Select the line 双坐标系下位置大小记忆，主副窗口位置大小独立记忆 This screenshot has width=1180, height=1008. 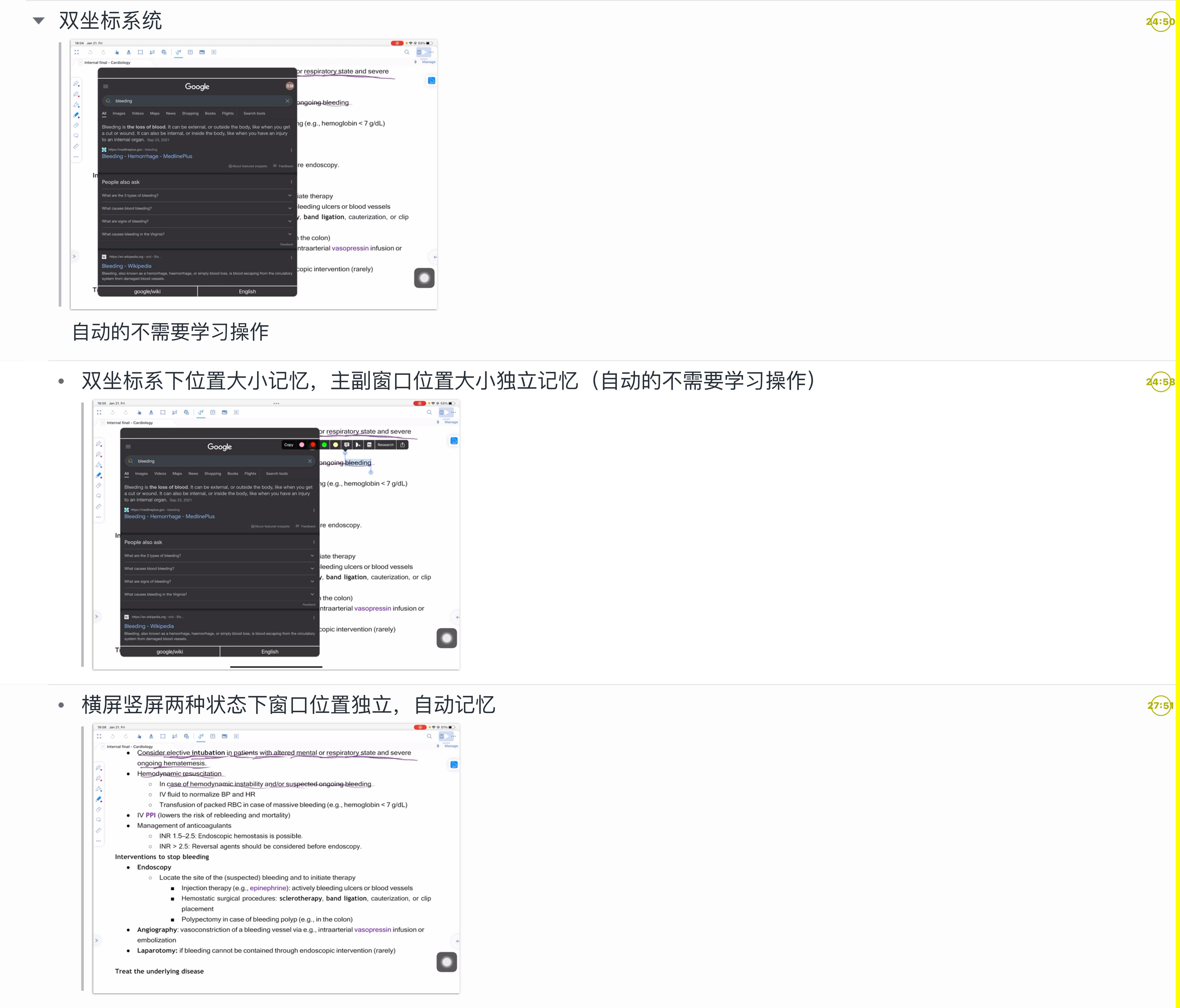point(330,381)
